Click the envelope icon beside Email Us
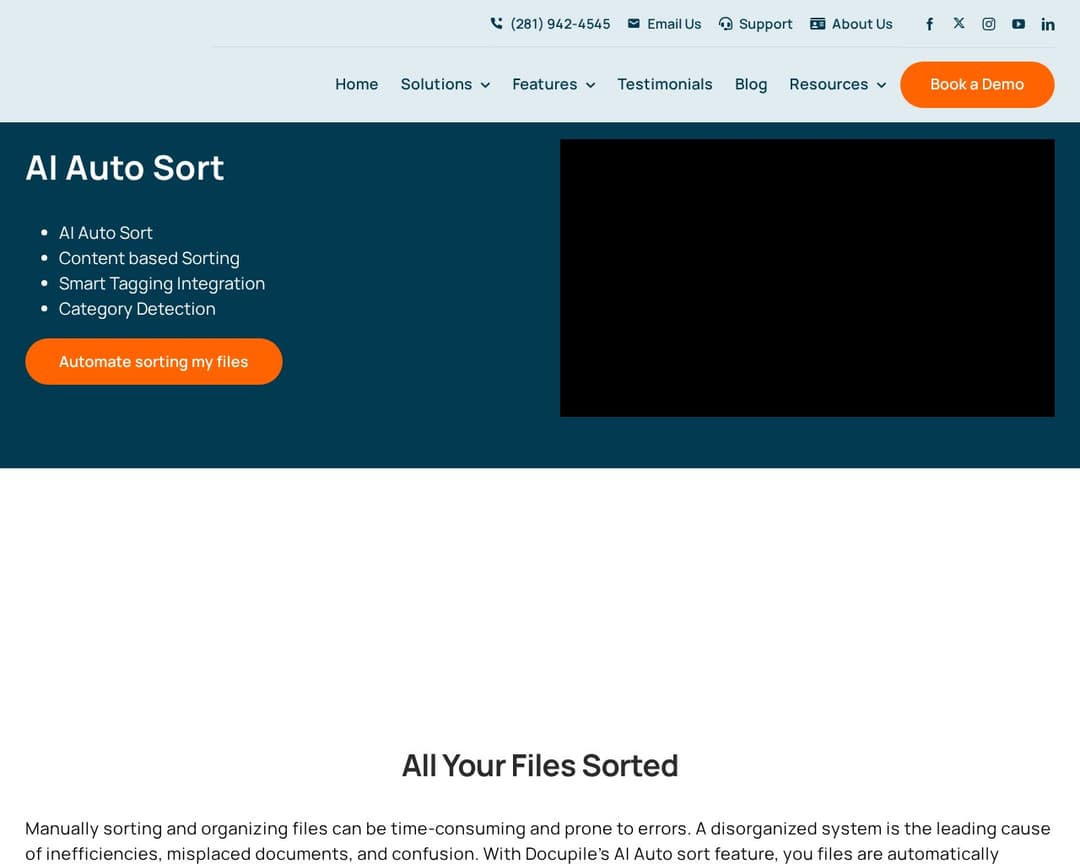Viewport: 1080px width, 864px height. (634, 23)
